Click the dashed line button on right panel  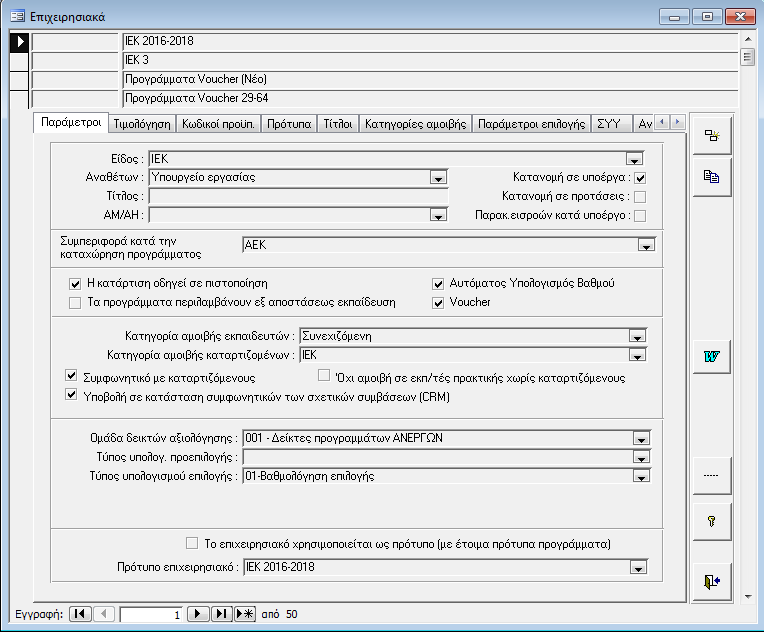(x=711, y=476)
